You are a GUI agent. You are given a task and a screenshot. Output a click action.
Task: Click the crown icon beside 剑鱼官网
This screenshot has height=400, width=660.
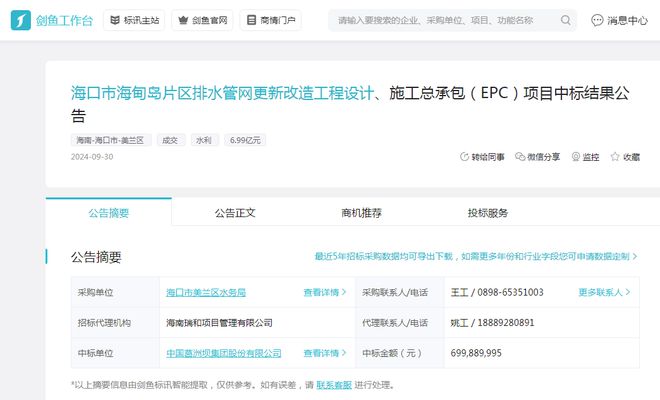pos(183,20)
